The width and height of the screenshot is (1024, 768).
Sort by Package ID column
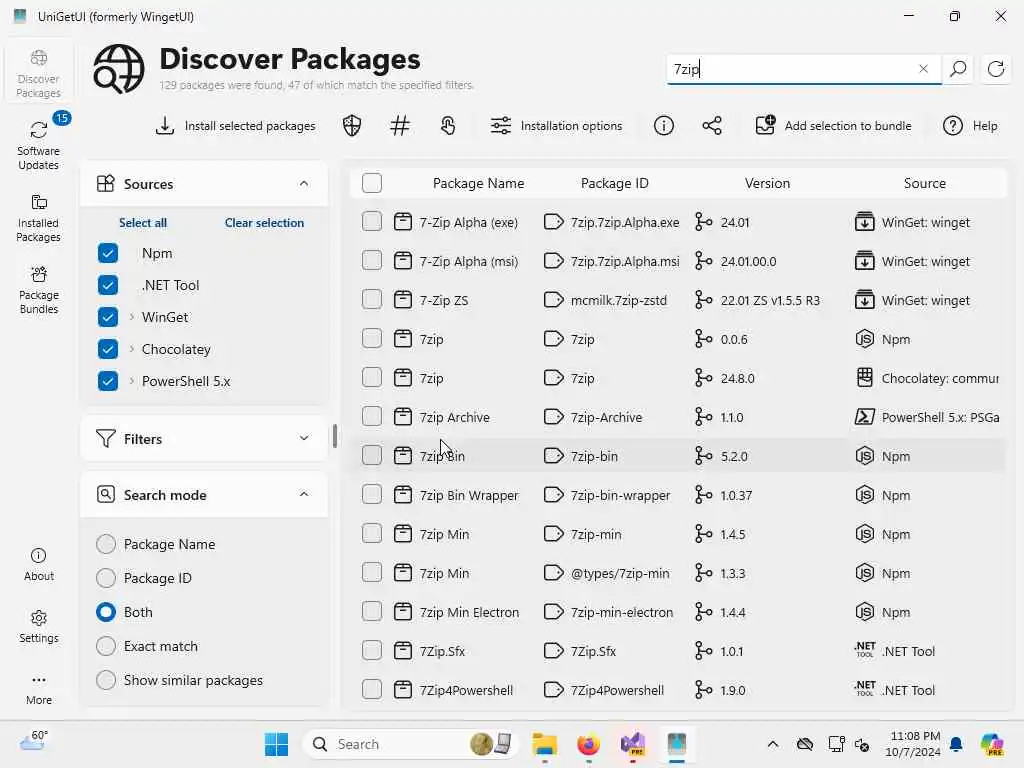pyautogui.click(x=615, y=184)
